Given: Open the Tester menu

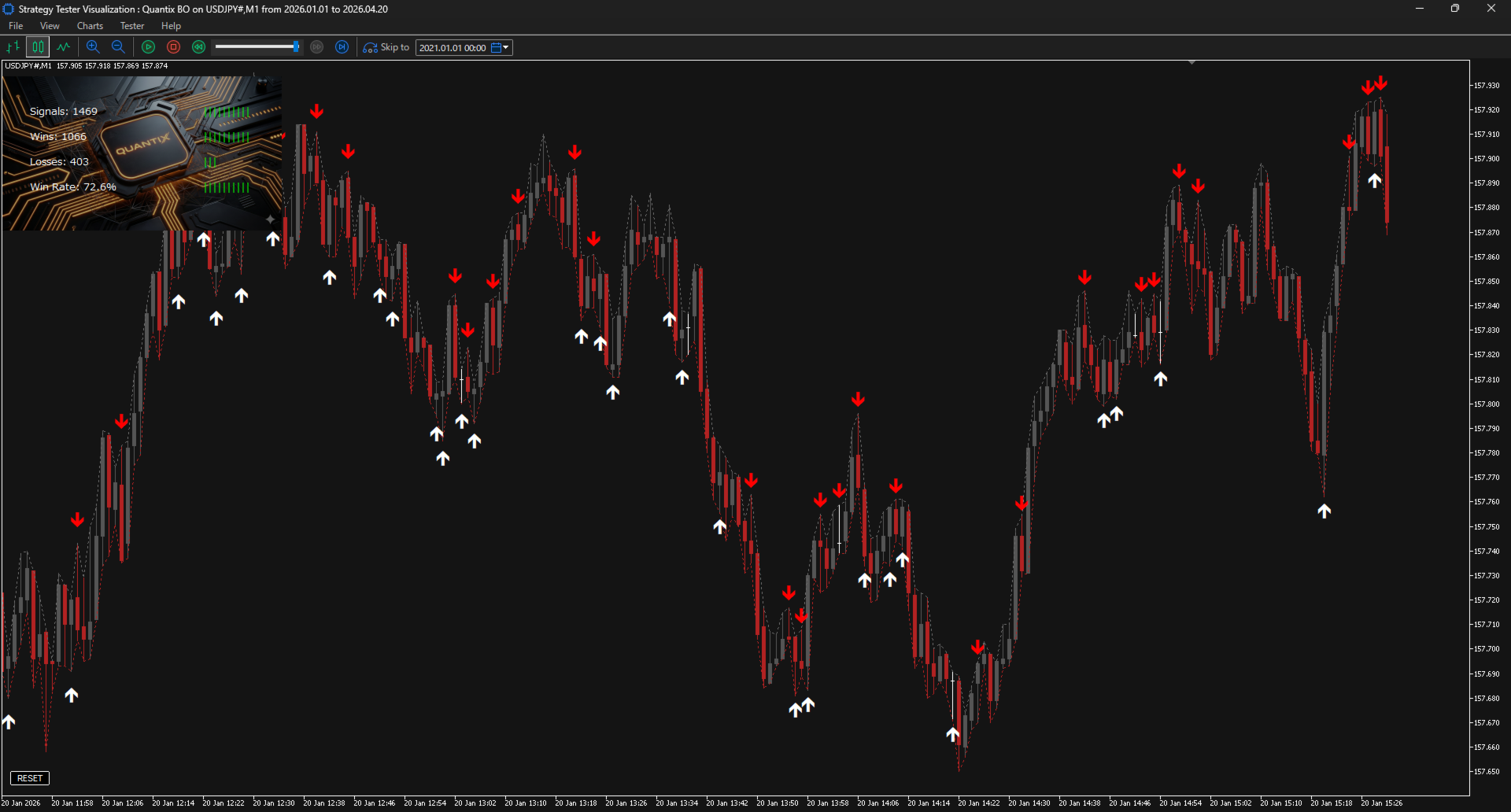Looking at the screenshot, I should pos(132,26).
